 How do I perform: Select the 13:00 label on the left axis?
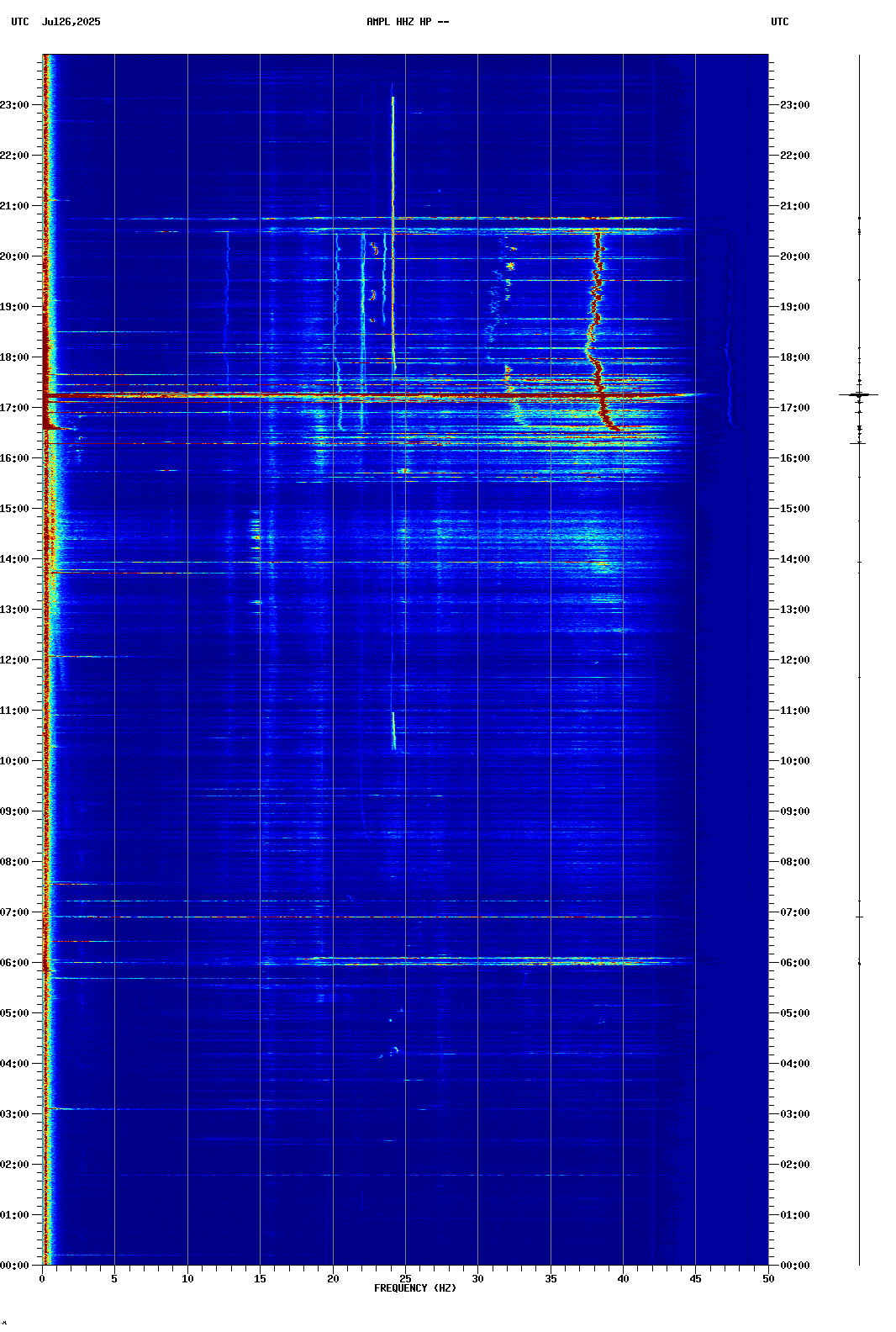point(14,610)
